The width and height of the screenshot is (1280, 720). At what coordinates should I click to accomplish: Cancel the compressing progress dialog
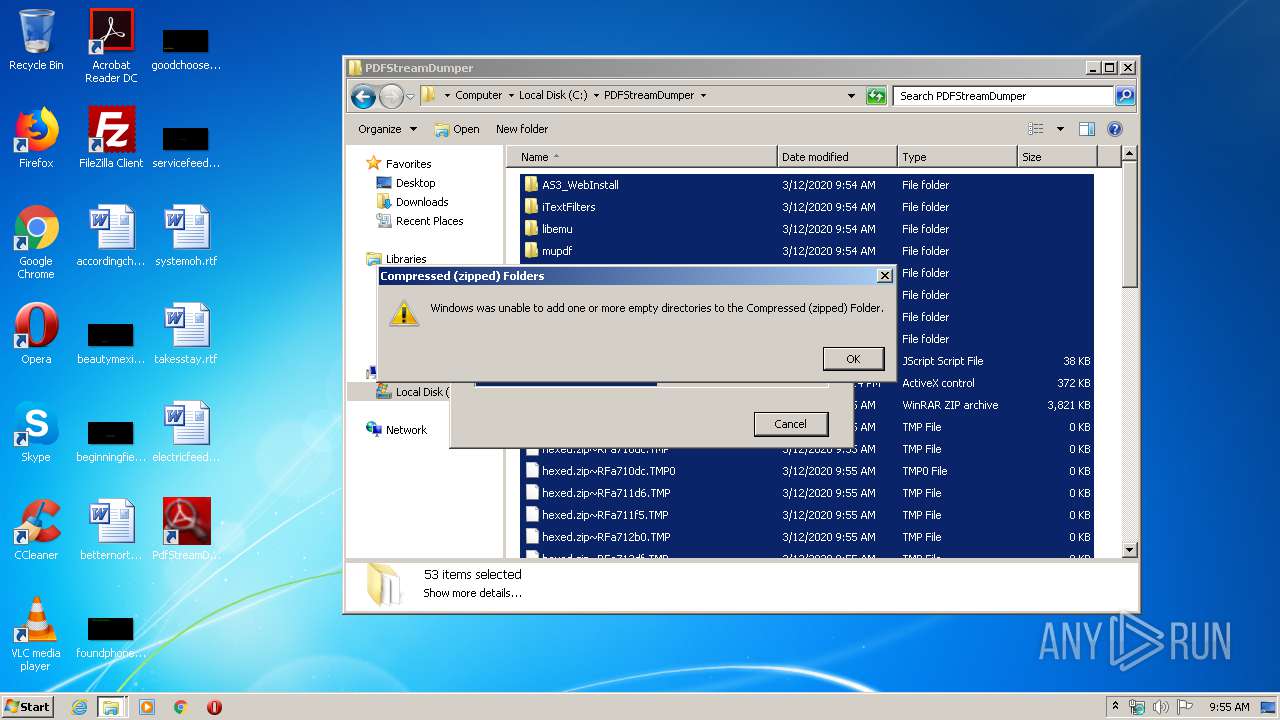(x=790, y=424)
